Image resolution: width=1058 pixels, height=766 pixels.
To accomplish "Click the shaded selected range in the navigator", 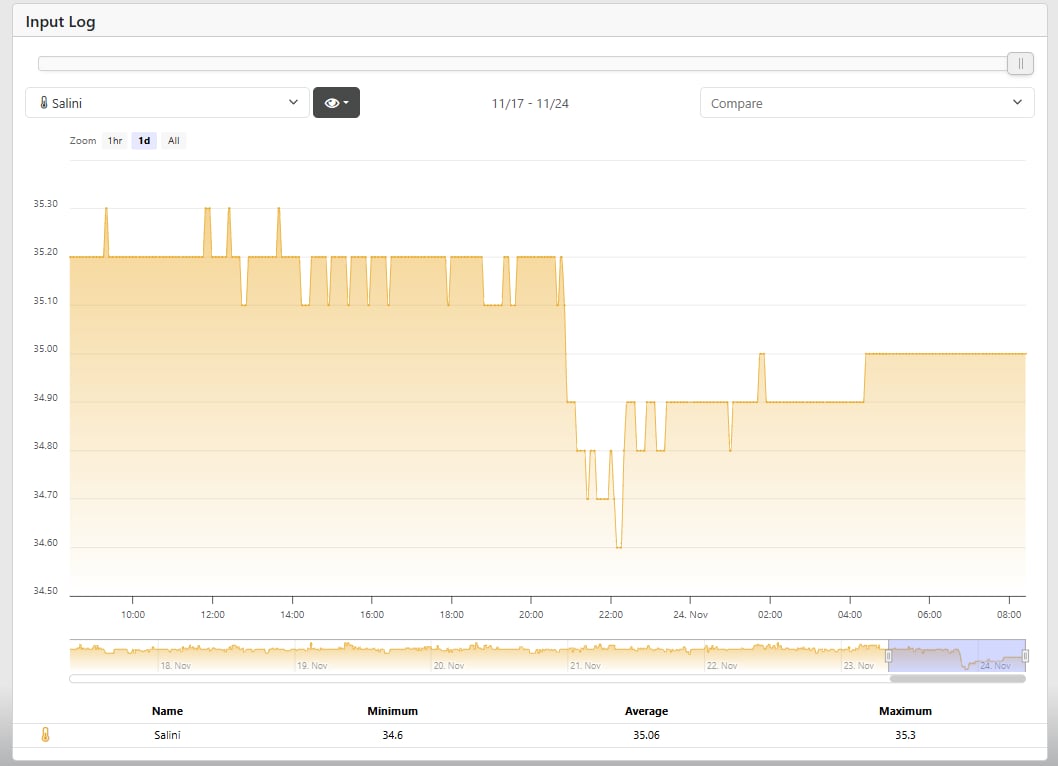I will coord(956,656).
